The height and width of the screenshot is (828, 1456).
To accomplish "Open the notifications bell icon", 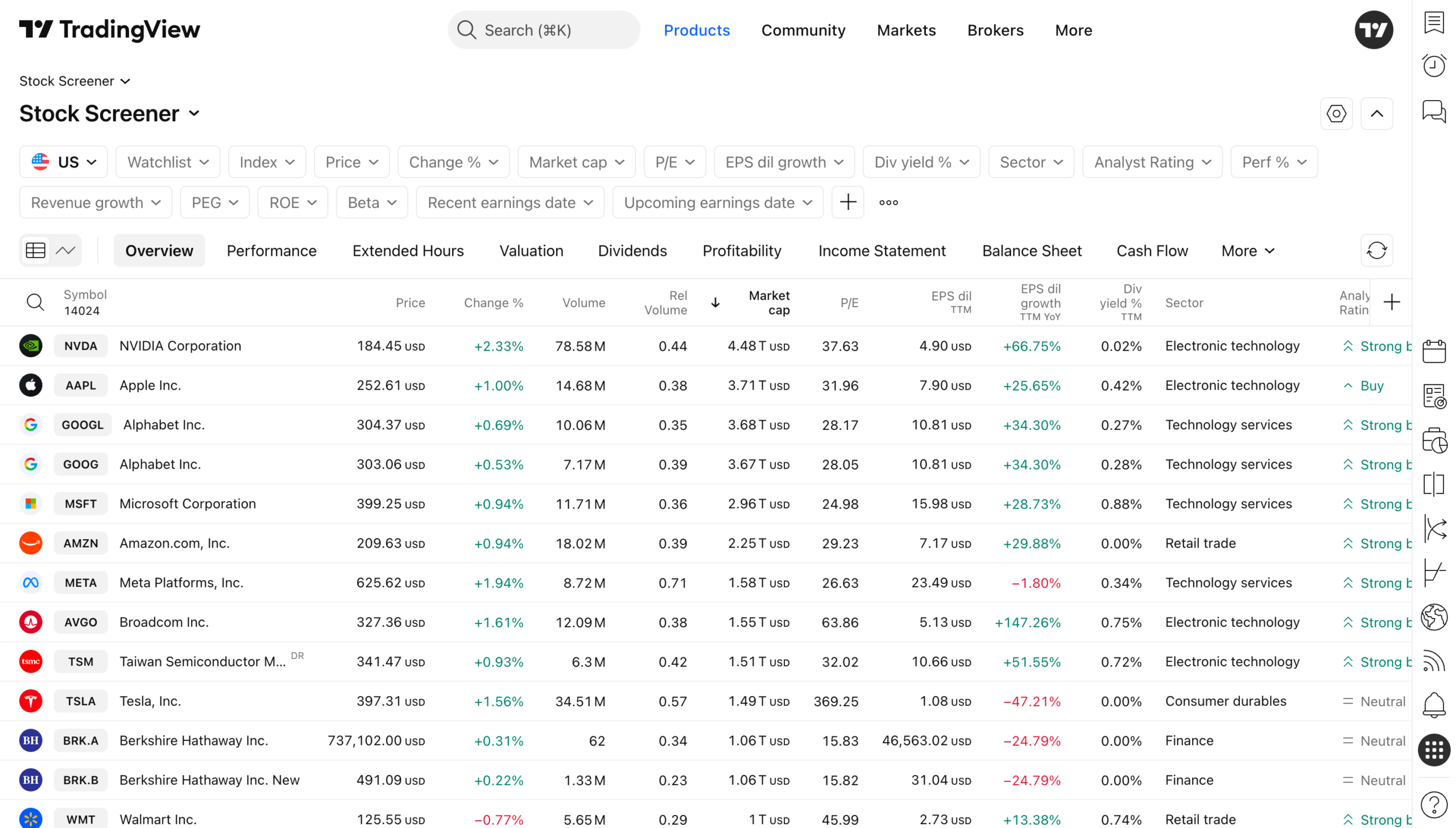I will click(x=1434, y=706).
